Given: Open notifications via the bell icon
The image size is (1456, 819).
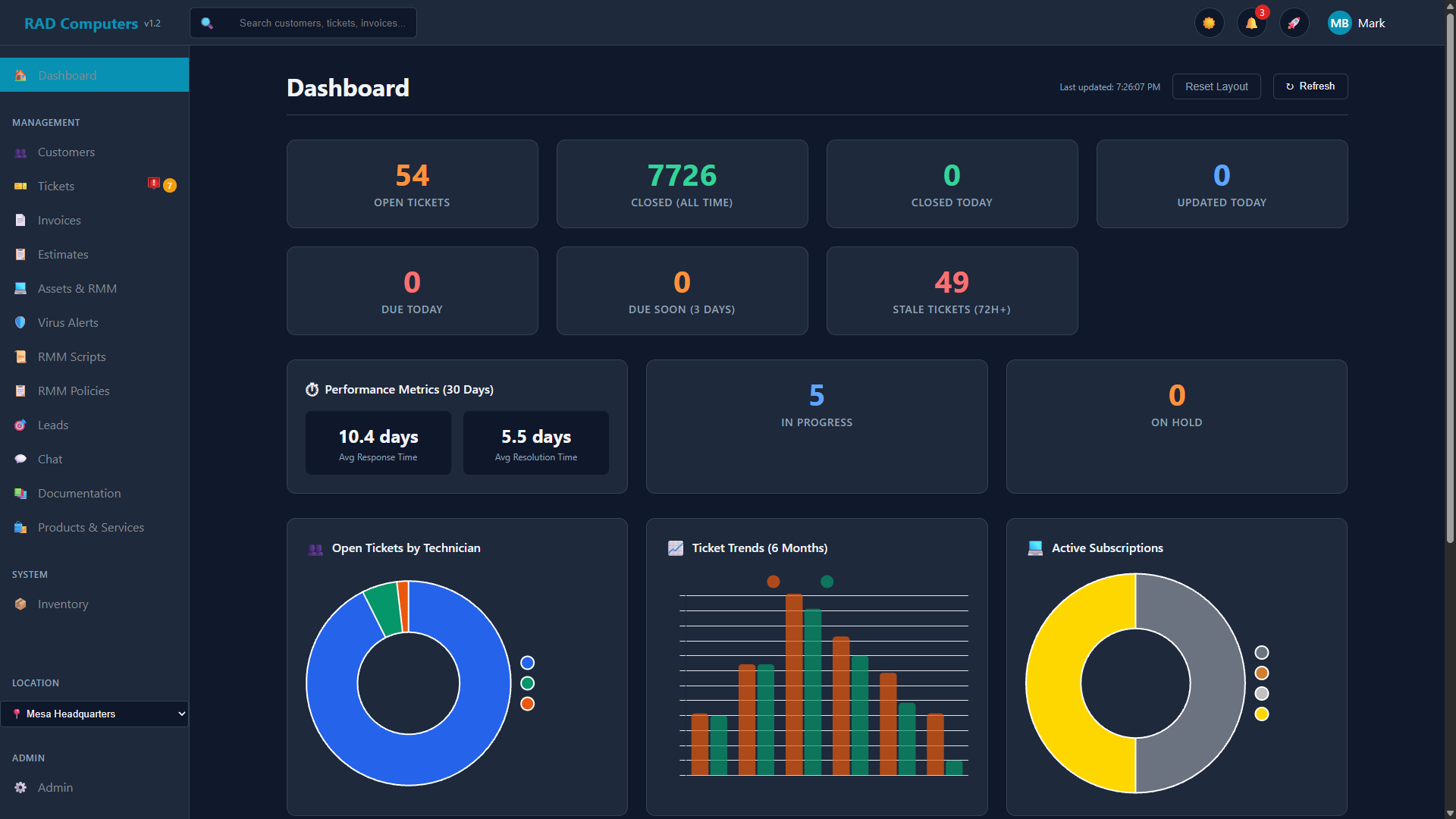Looking at the screenshot, I should 1251,23.
